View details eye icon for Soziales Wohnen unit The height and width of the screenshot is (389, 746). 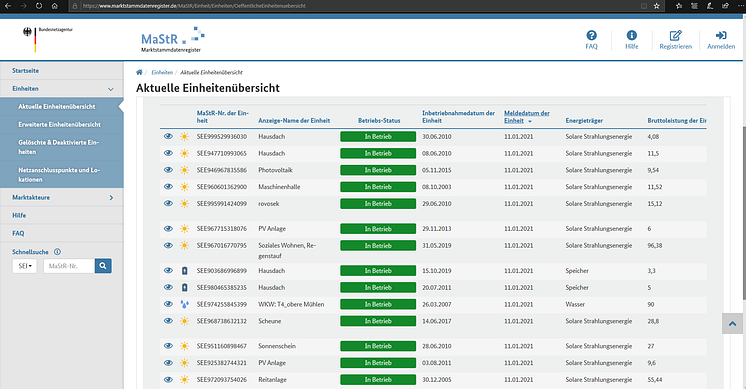coord(168,245)
